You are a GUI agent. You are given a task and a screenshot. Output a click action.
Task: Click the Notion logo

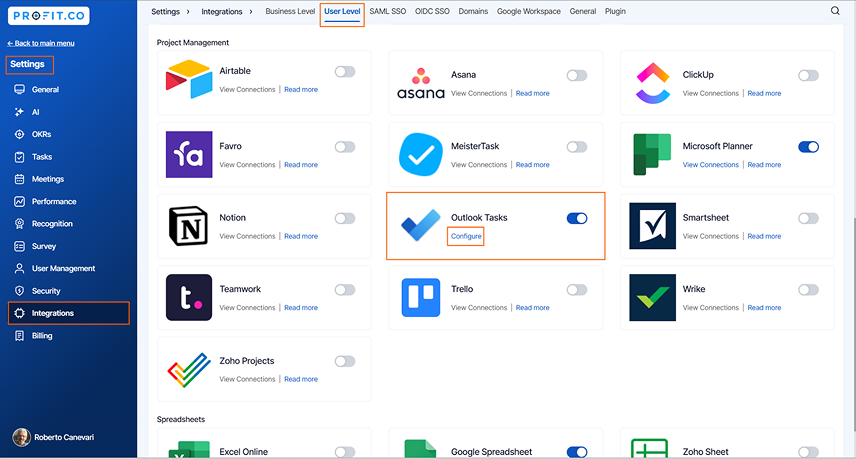[x=189, y=226]
